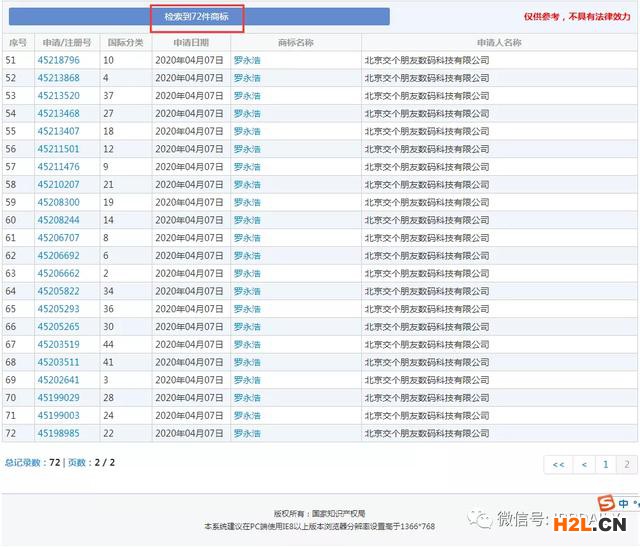Viewport: 640px width, 547px height.
Task: Open trademark application number 45205265
Action: 58,327
